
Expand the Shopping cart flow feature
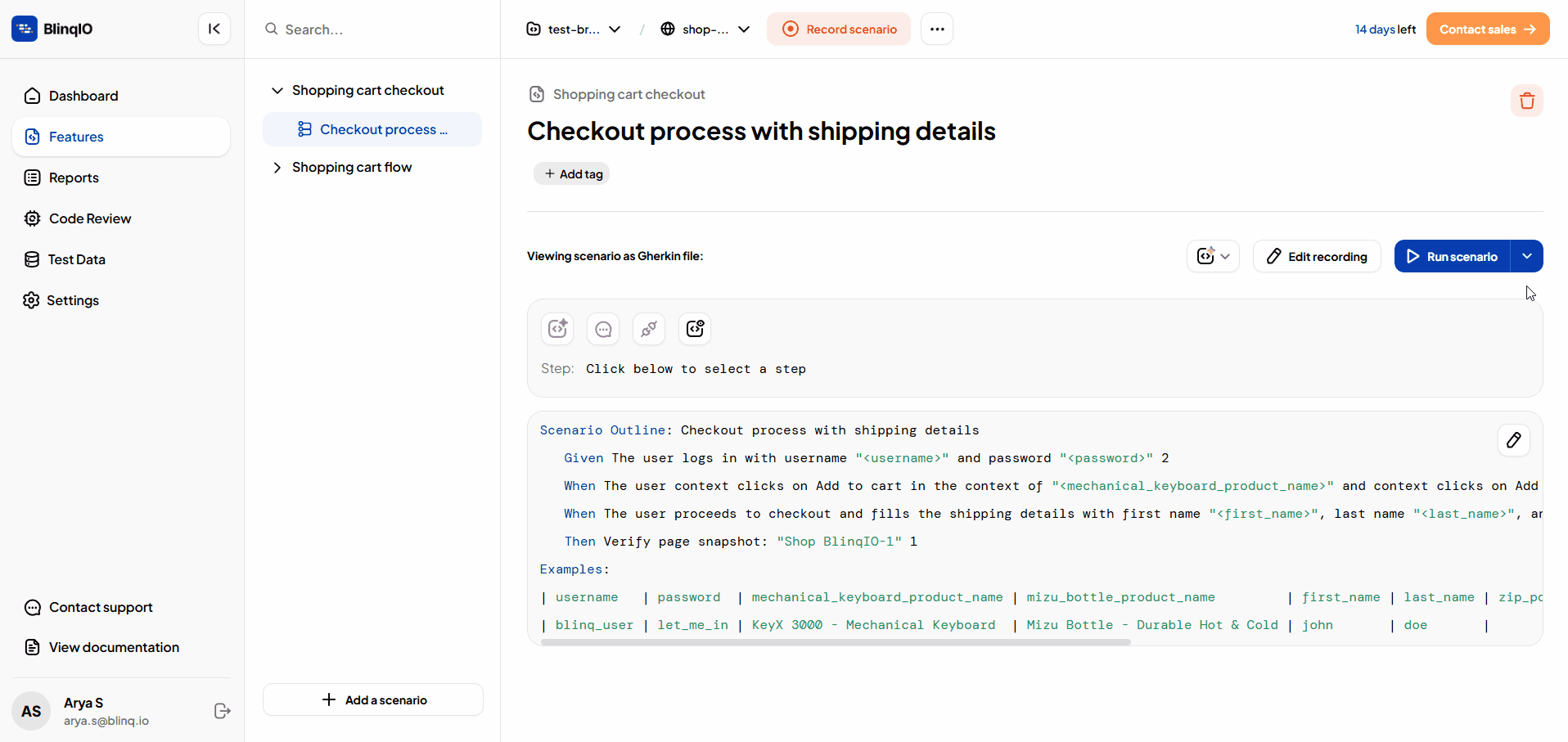(x=277, y=168)
